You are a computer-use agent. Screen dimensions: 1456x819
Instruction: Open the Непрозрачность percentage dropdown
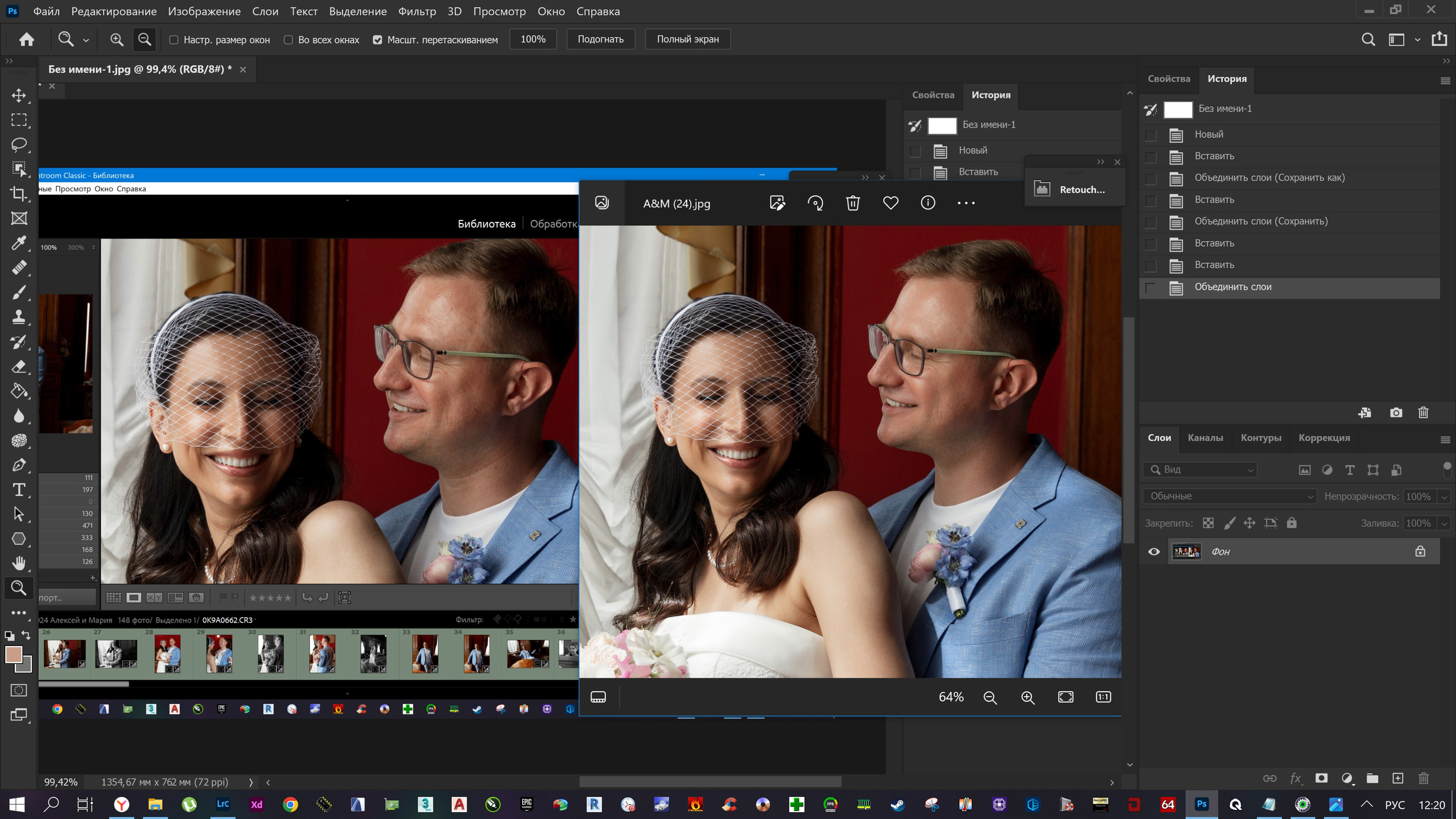click(1443, 496)
